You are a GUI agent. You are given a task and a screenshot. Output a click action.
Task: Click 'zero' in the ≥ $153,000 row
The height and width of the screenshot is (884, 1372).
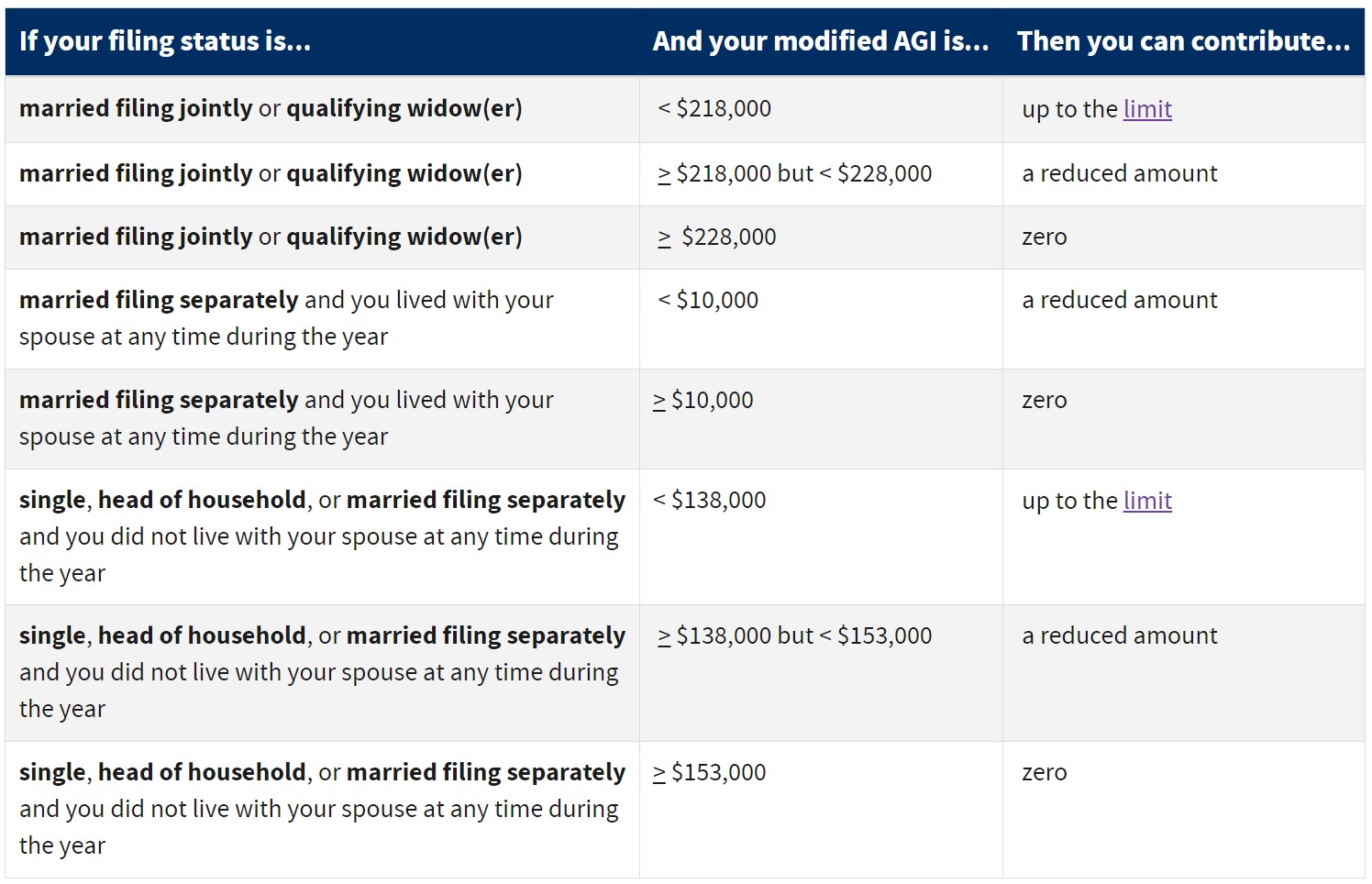1045,773
